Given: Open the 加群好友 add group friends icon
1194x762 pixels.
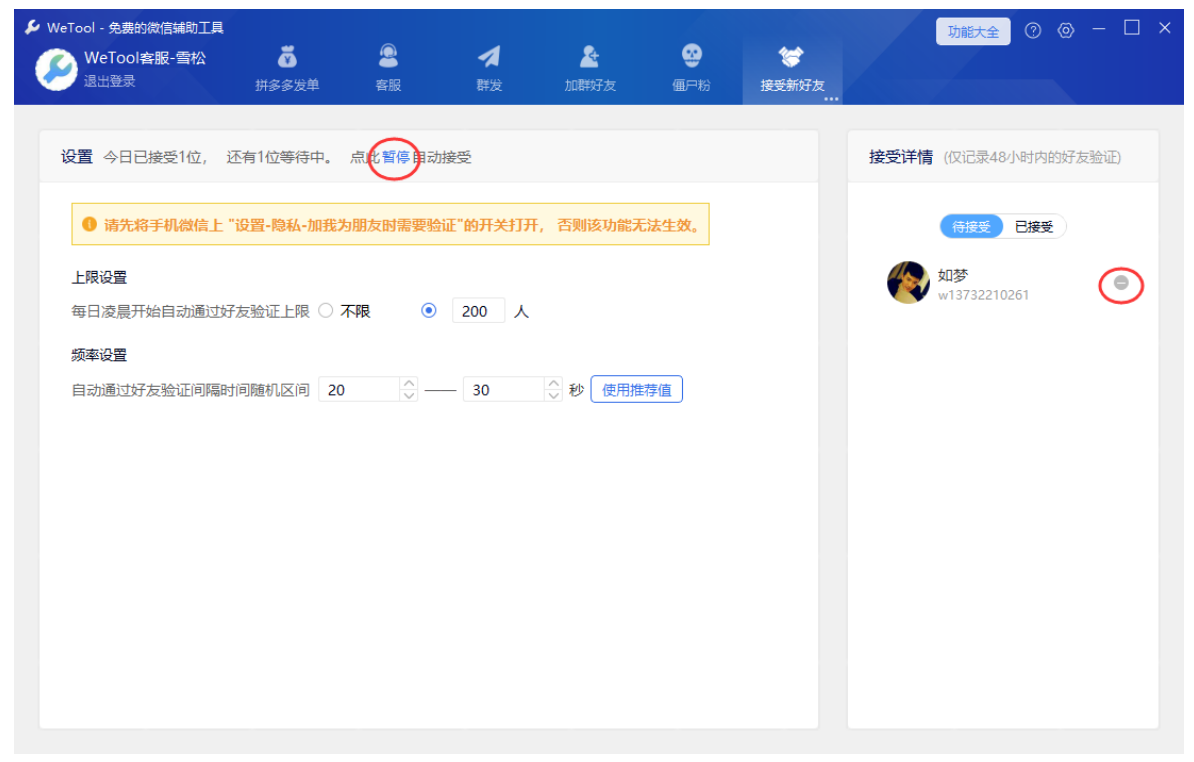Looking at the screenshot, I should [x=589, y=68].
